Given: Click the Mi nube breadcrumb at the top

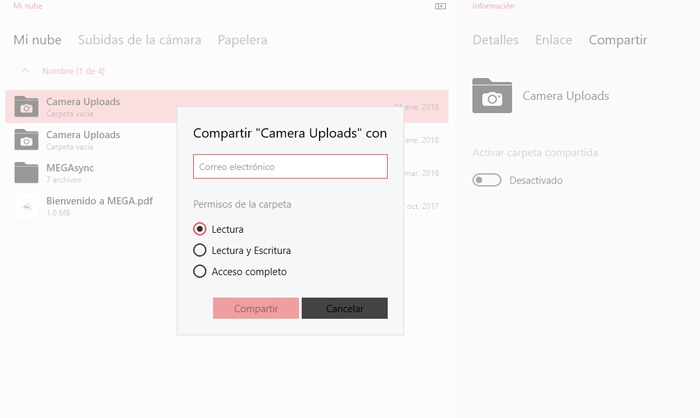Looking at the screenshot, I should (28, 6).
